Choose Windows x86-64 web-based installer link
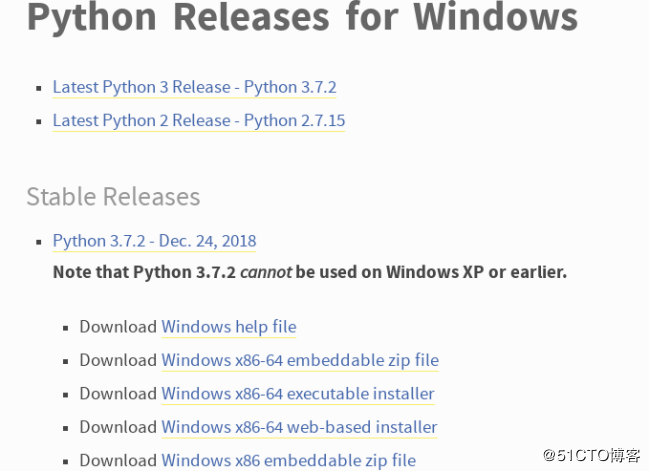The width and height of the screenshot is (650, 472). 299,427
